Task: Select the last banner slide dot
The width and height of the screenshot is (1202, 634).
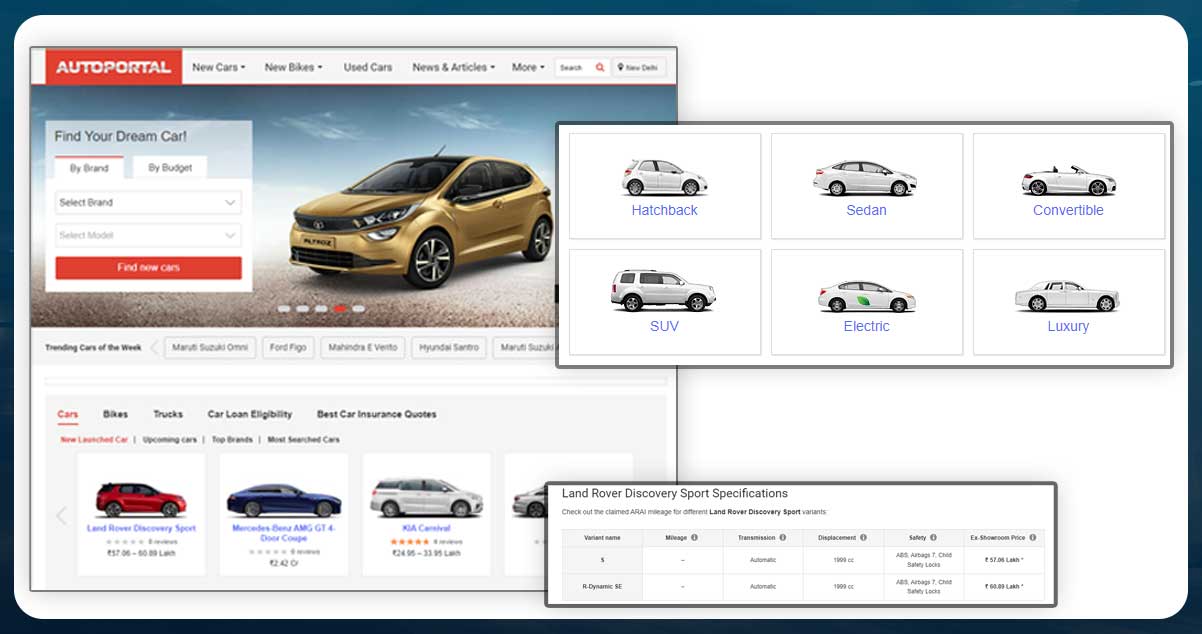Action: pos(358,308)
